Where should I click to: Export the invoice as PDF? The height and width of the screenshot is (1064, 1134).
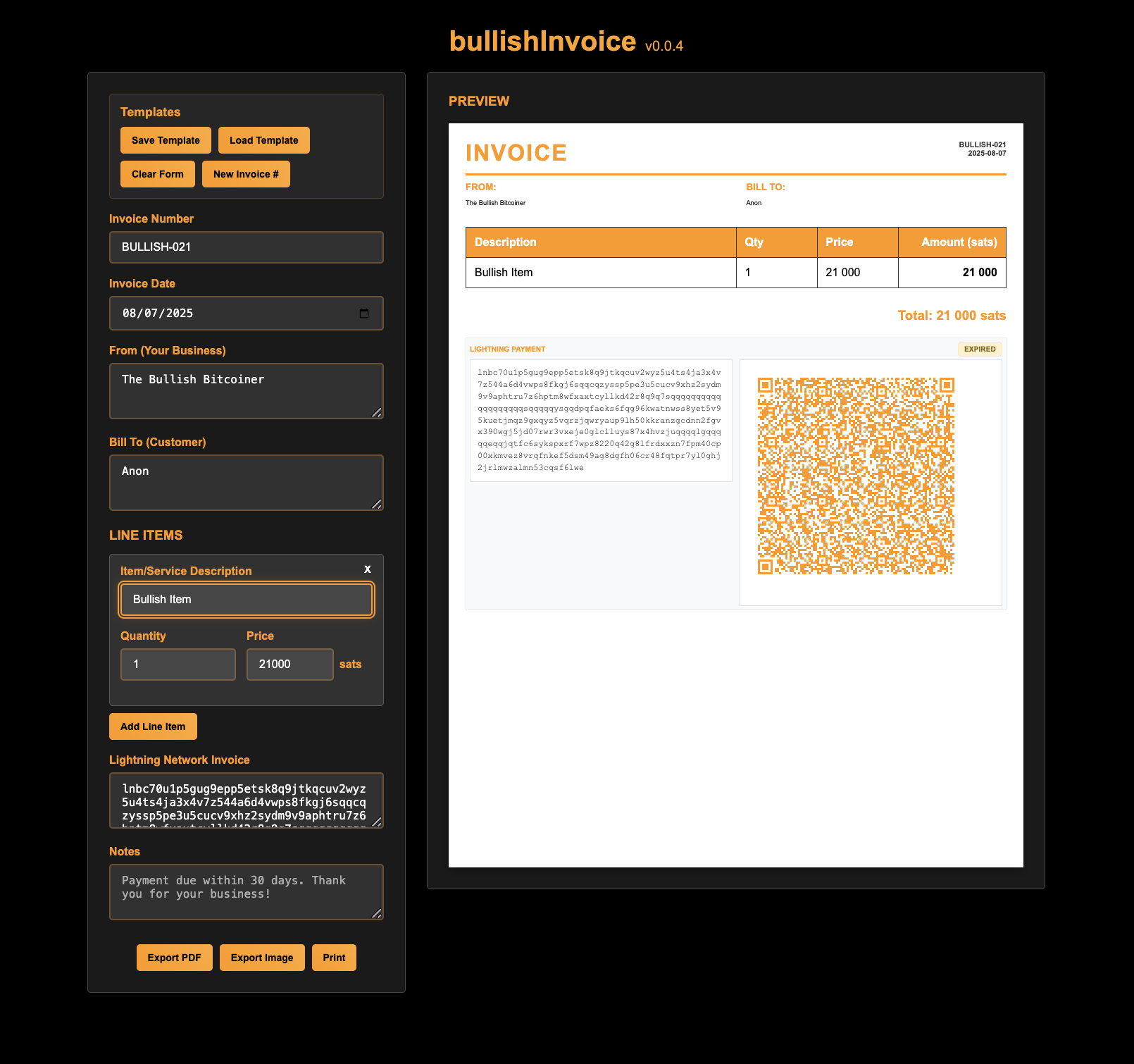(175, 958)
